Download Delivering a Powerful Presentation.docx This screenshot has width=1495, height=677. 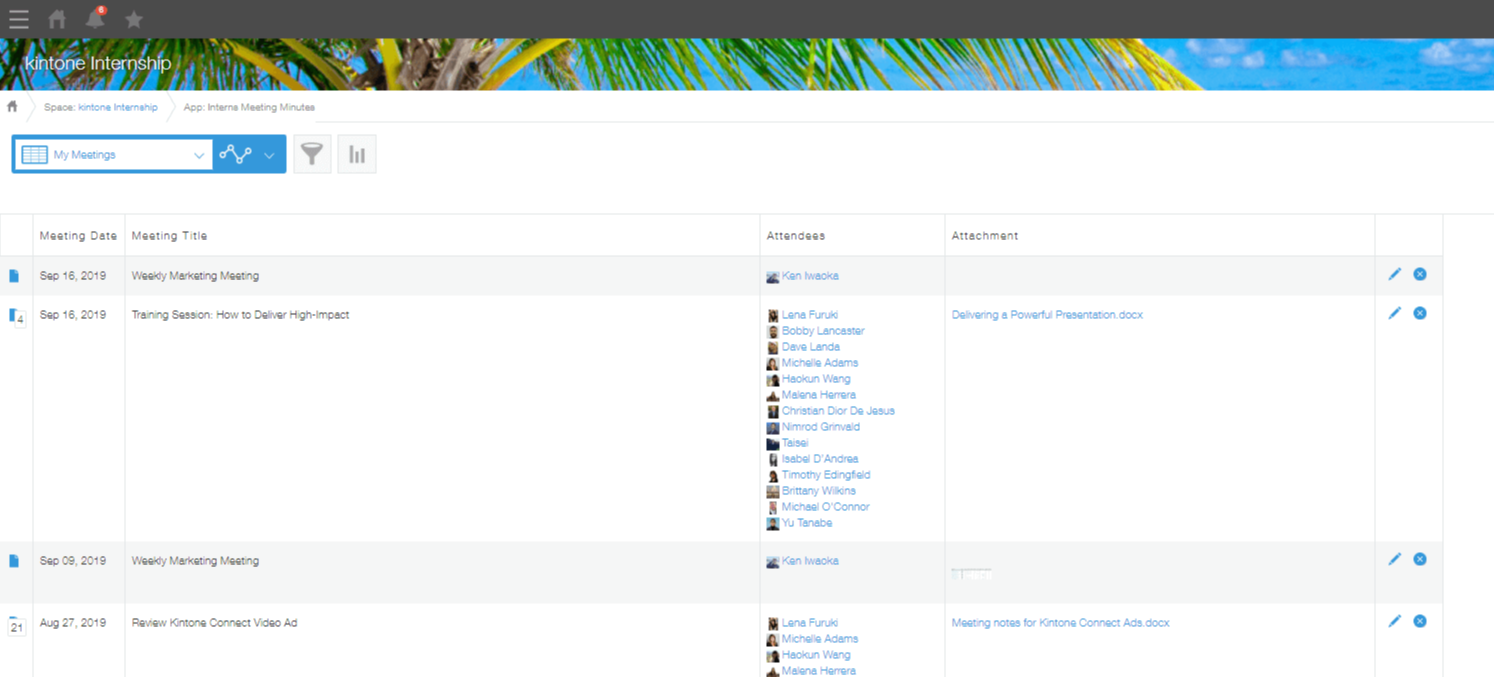pyautogui.click(x=1047, y=315)
